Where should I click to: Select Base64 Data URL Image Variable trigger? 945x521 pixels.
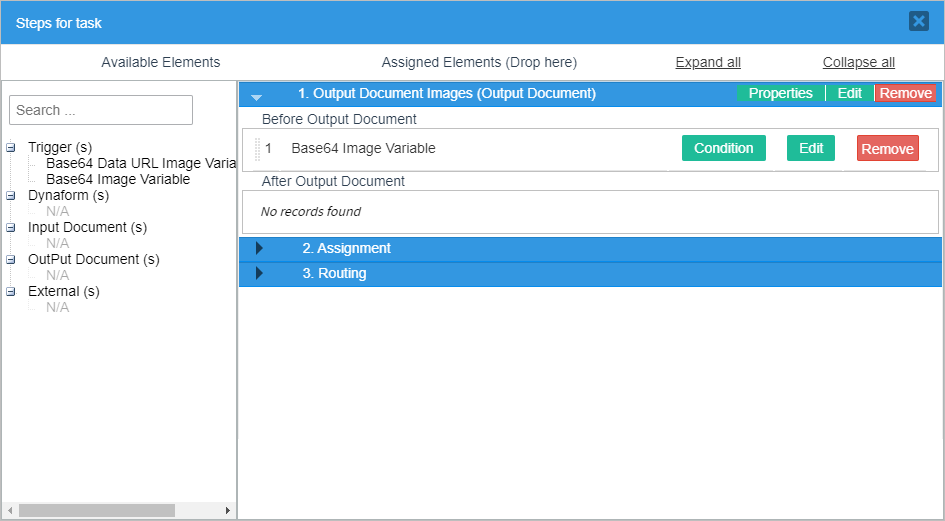coord(140,164)
